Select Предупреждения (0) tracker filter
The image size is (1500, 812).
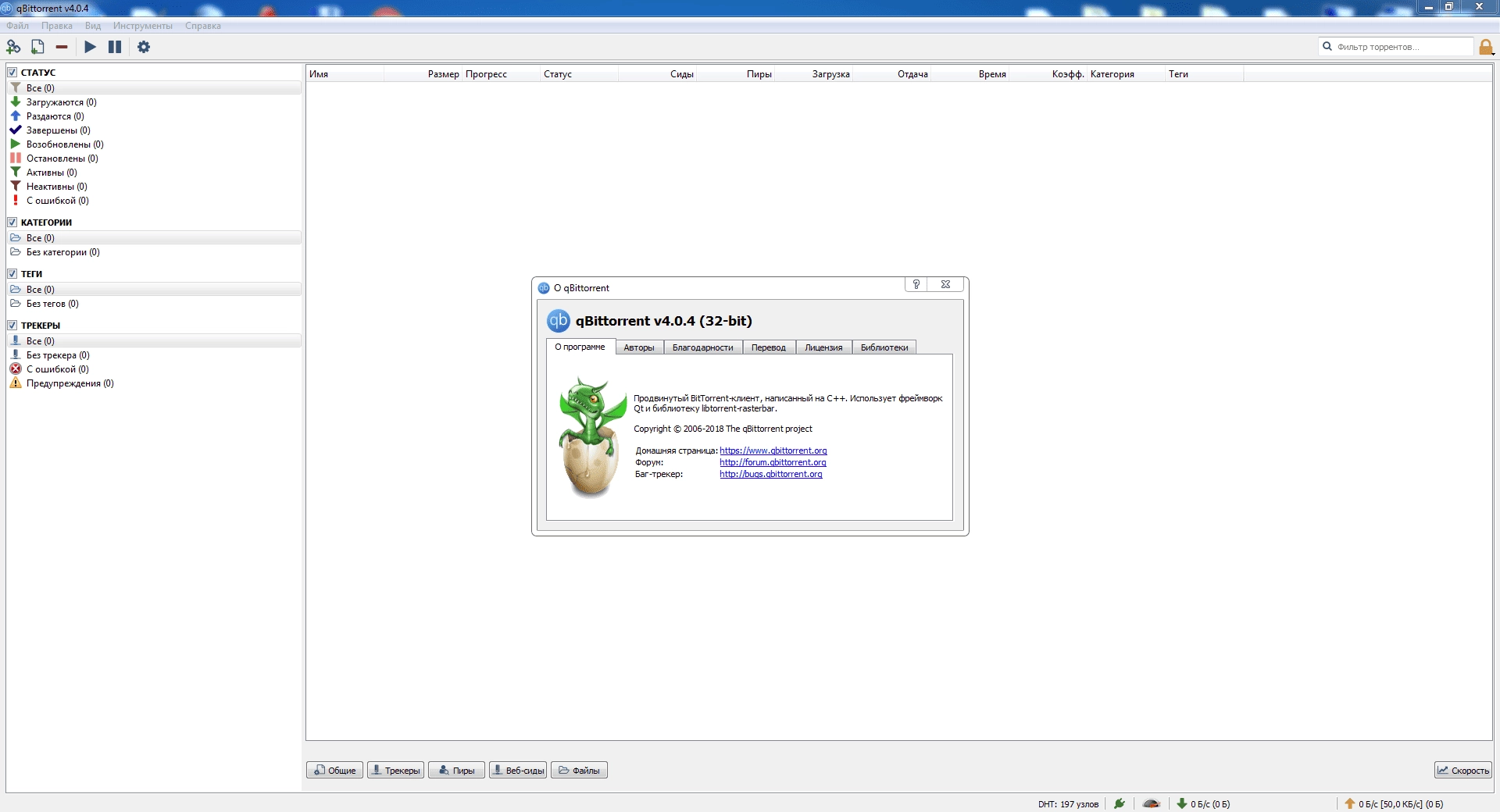154,383
